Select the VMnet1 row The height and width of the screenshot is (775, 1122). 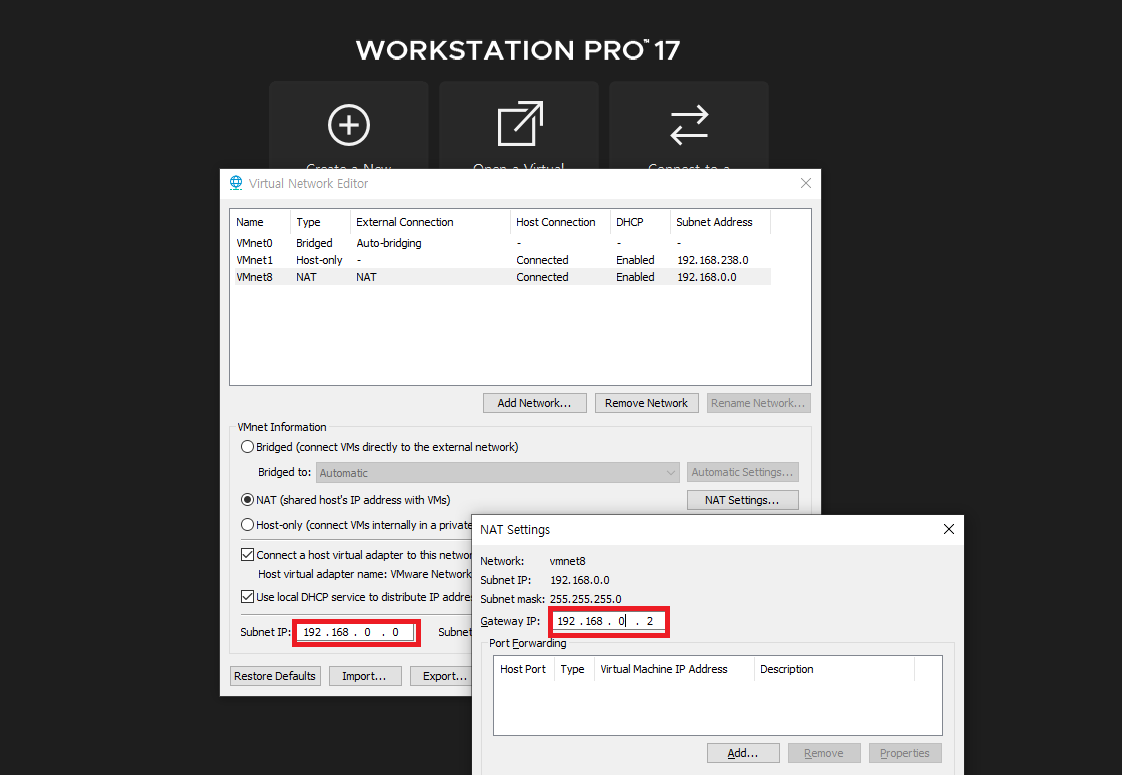click(502, 260)
